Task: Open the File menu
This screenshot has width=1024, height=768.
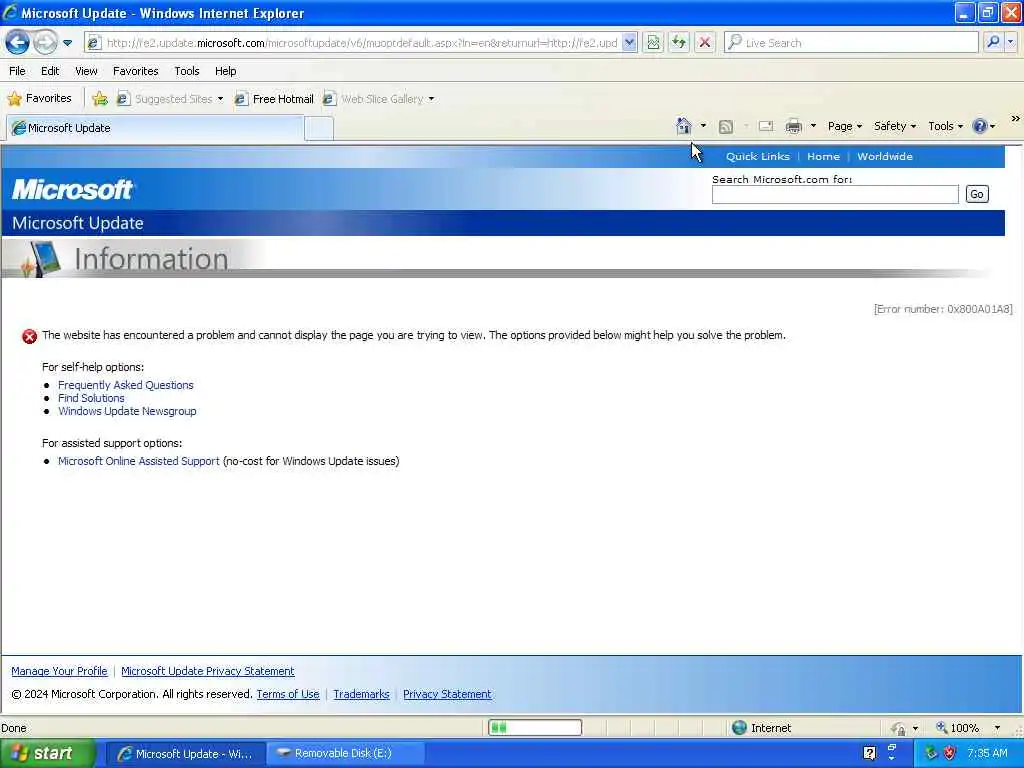Action: pyautogui.click(x=18, y=71)
